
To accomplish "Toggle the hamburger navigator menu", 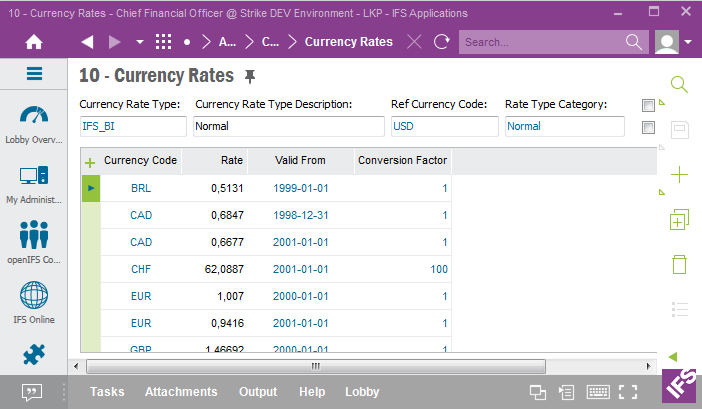I will pos(34,74).
